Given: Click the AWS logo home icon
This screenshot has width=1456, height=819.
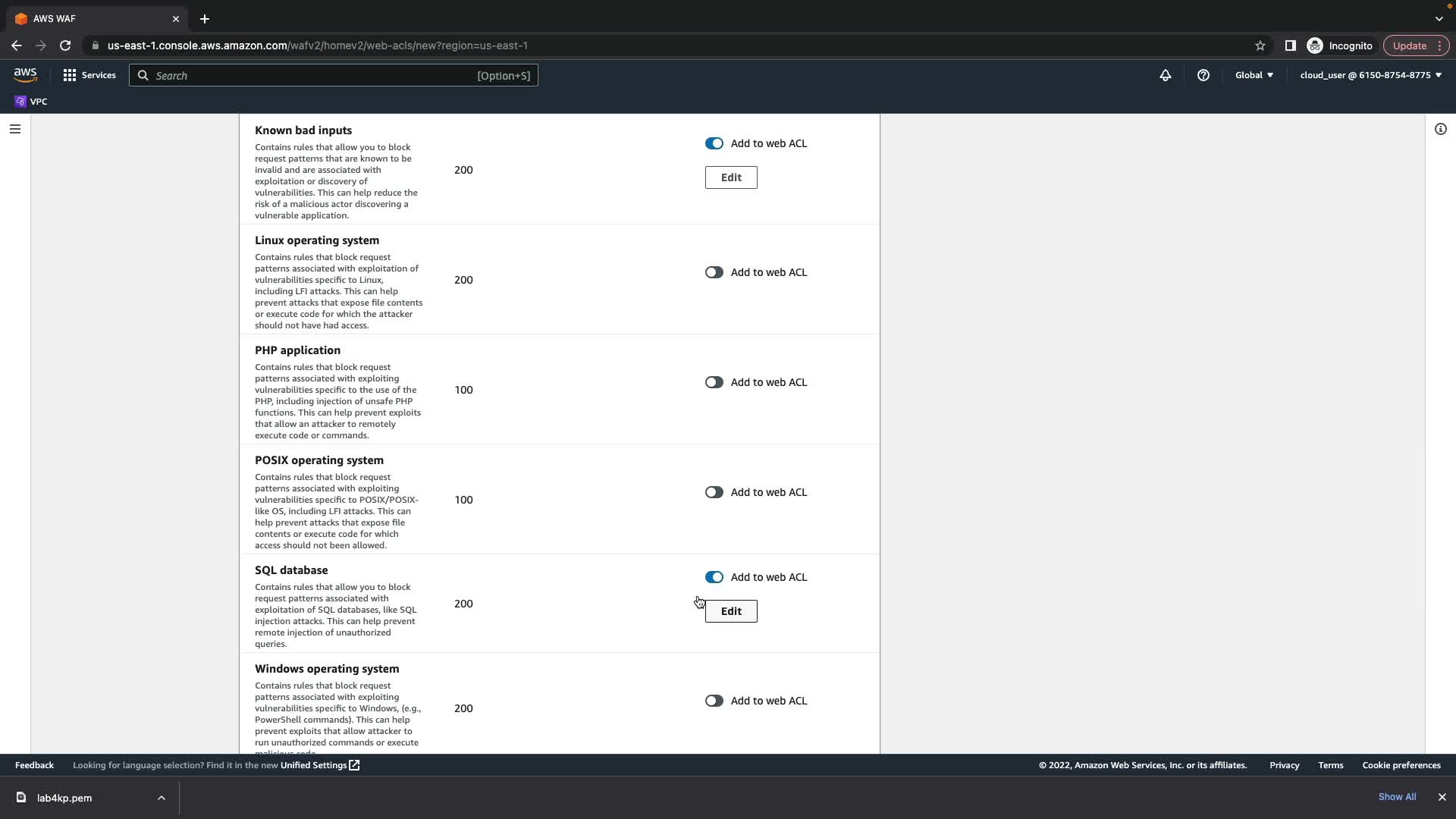Looking at the screenshot, I should (x=25, y=74).
